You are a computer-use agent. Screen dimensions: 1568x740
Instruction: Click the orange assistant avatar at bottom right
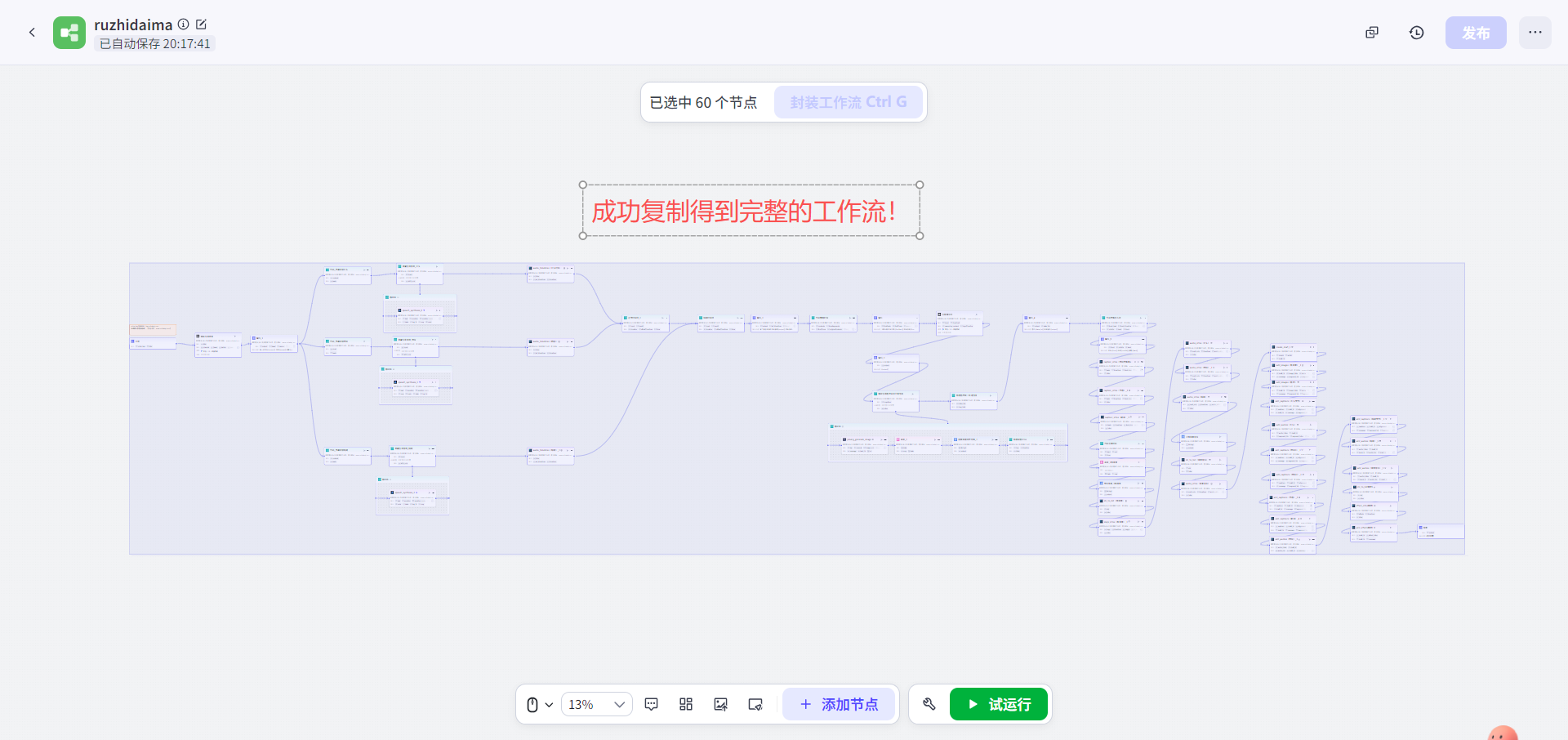coord(1503,733)
